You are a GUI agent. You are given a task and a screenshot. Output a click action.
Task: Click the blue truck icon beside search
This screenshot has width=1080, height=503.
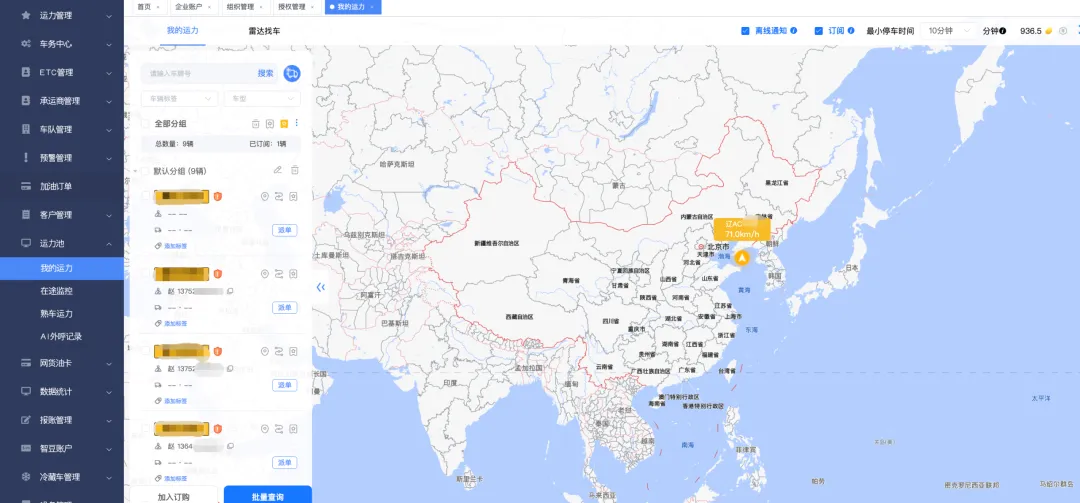[x=291, y=73]
